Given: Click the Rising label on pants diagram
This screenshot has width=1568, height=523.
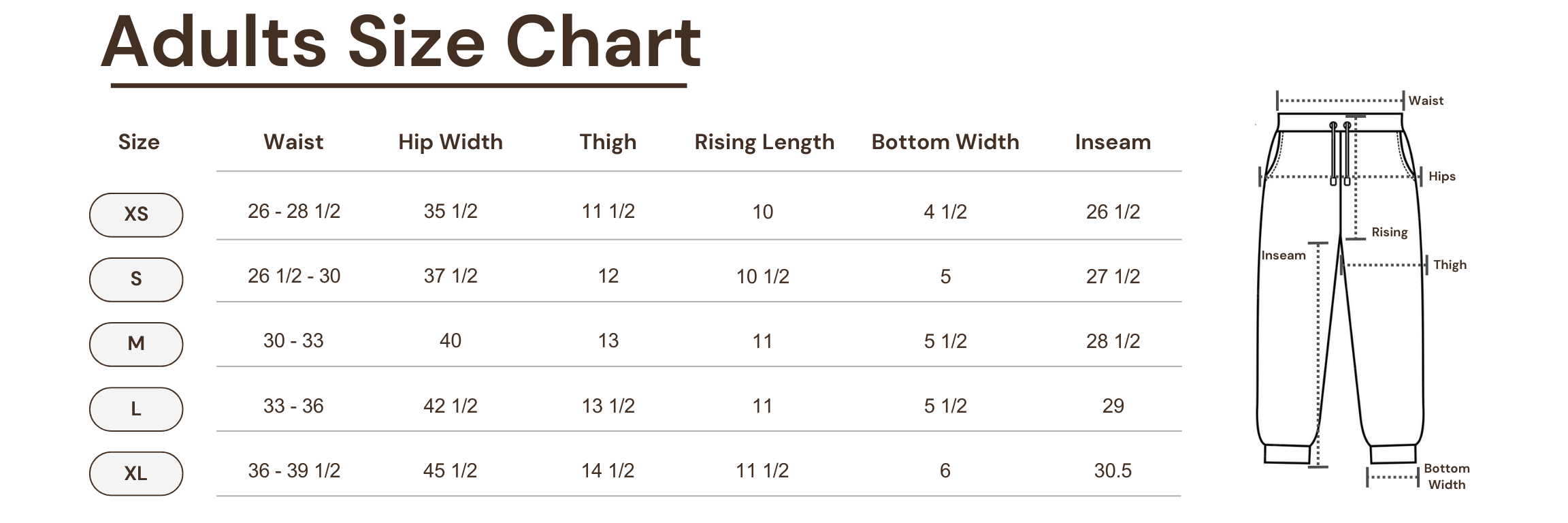Looking at the screenshot, I should click(1389, 232).
